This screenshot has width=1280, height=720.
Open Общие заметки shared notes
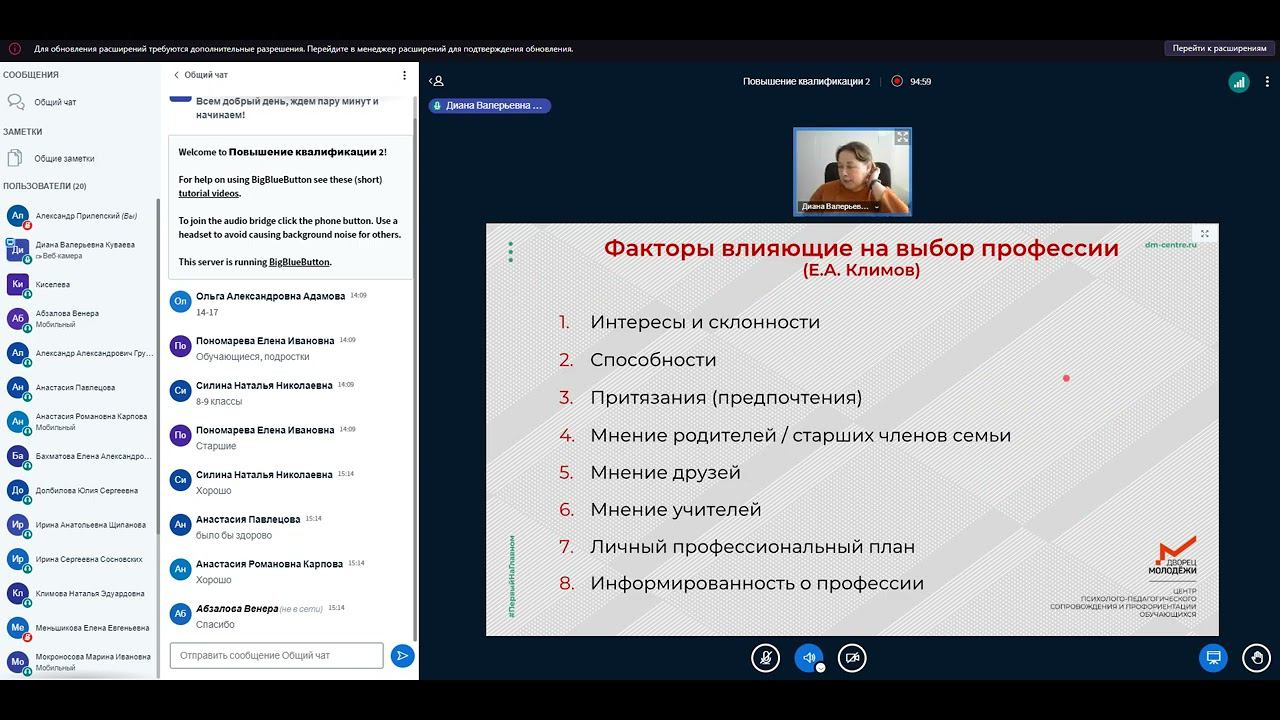pos(64,158)
